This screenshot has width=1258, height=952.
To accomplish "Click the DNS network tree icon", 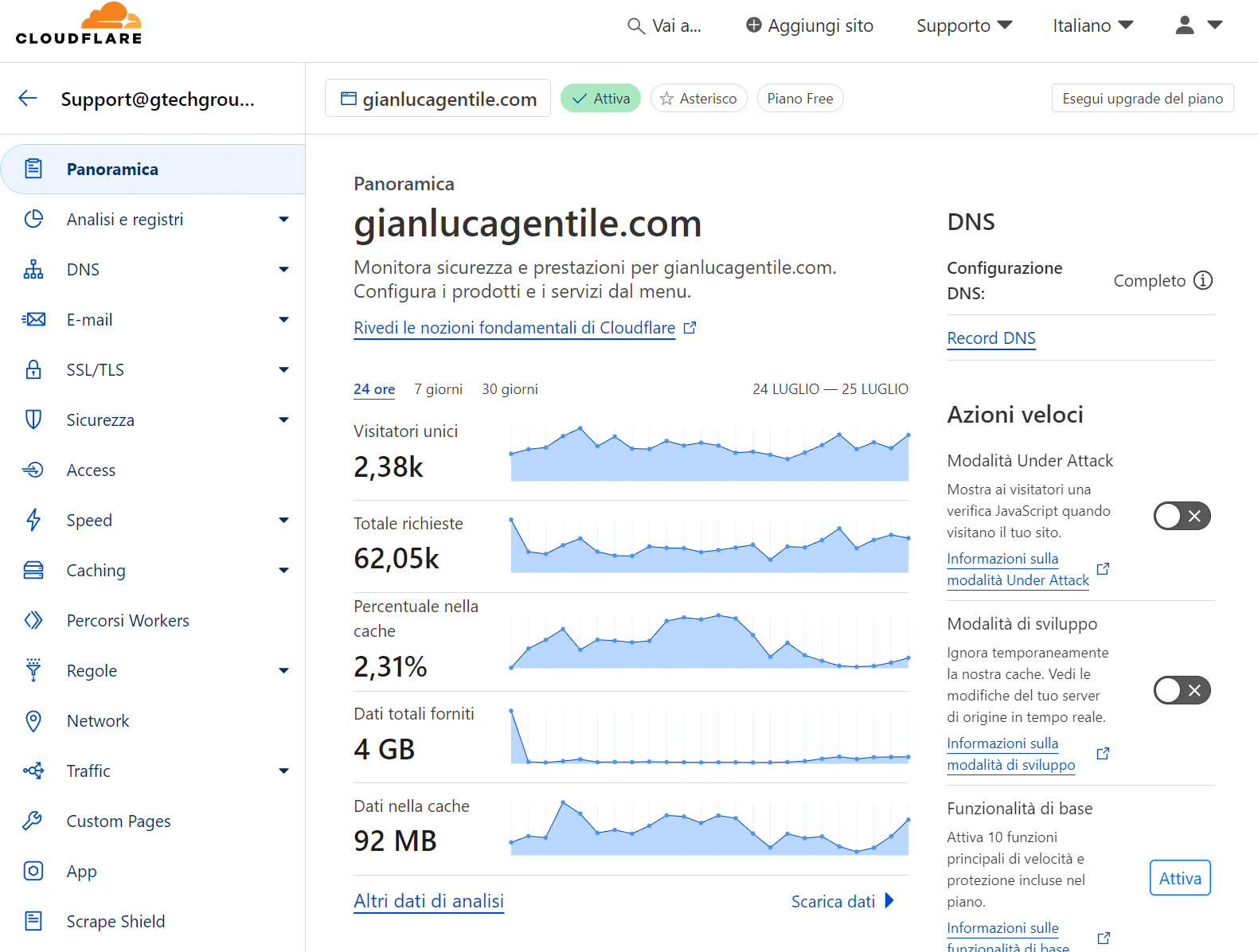I will [33, 269].
